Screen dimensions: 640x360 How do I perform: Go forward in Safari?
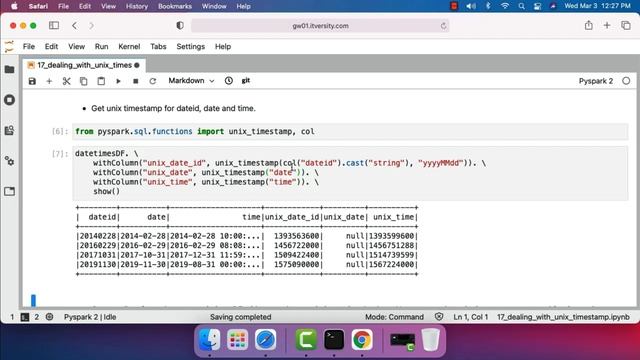[x=91, y=25]
